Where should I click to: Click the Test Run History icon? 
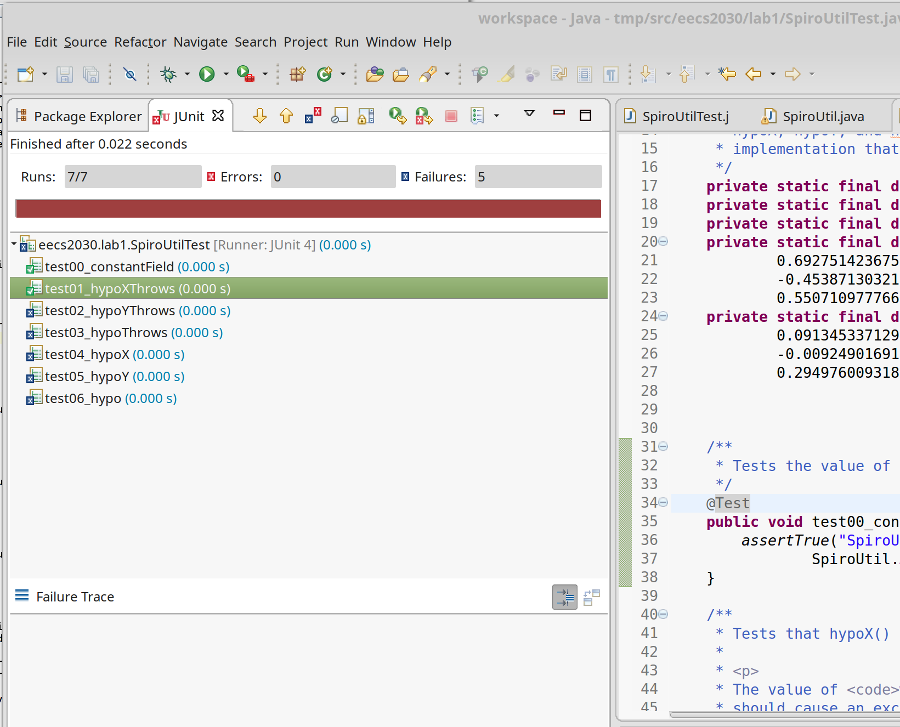(478, 116)
